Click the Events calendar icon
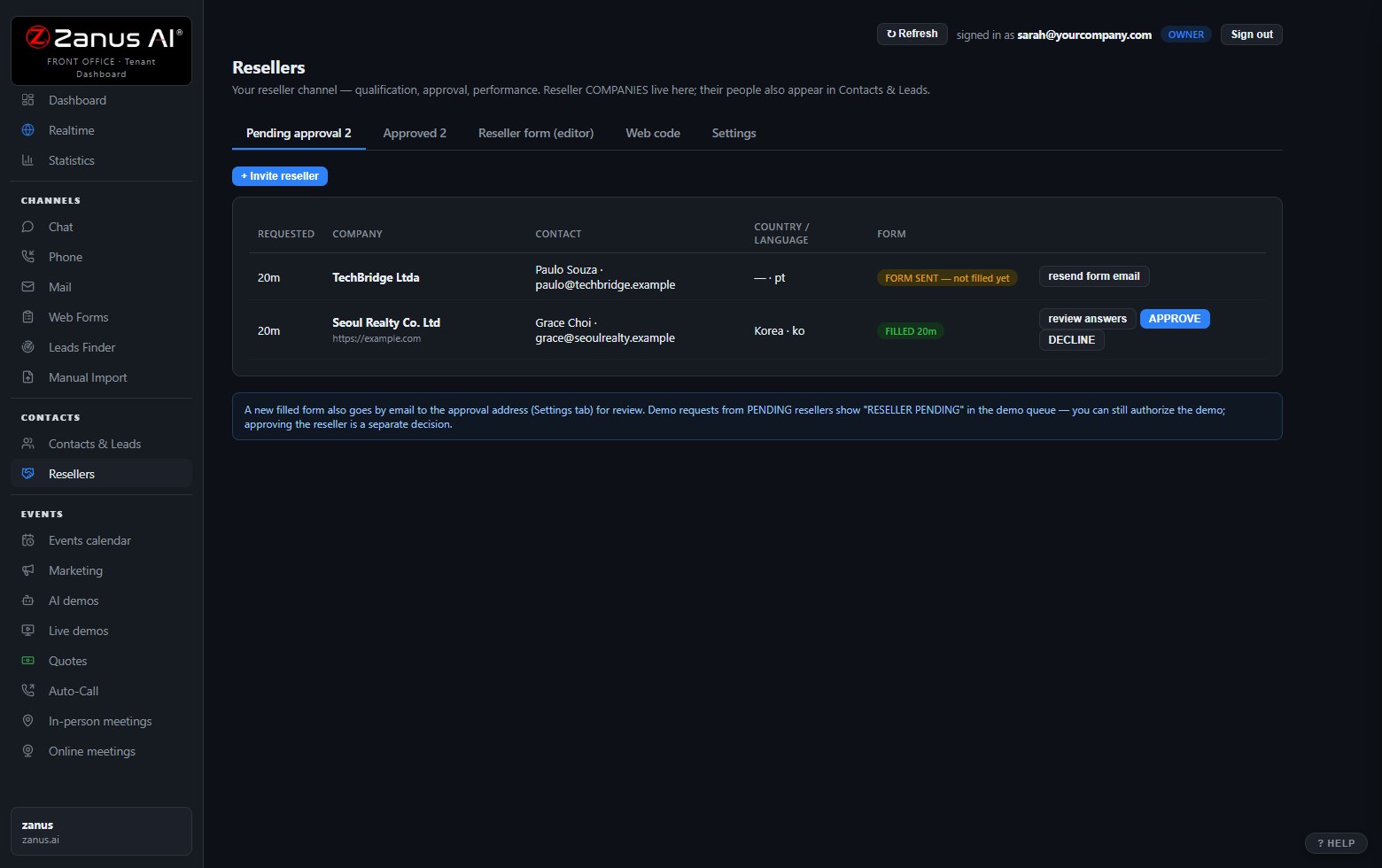This screenshot has width=1382, height=868. pyautogui.click(x=27, y=540)
